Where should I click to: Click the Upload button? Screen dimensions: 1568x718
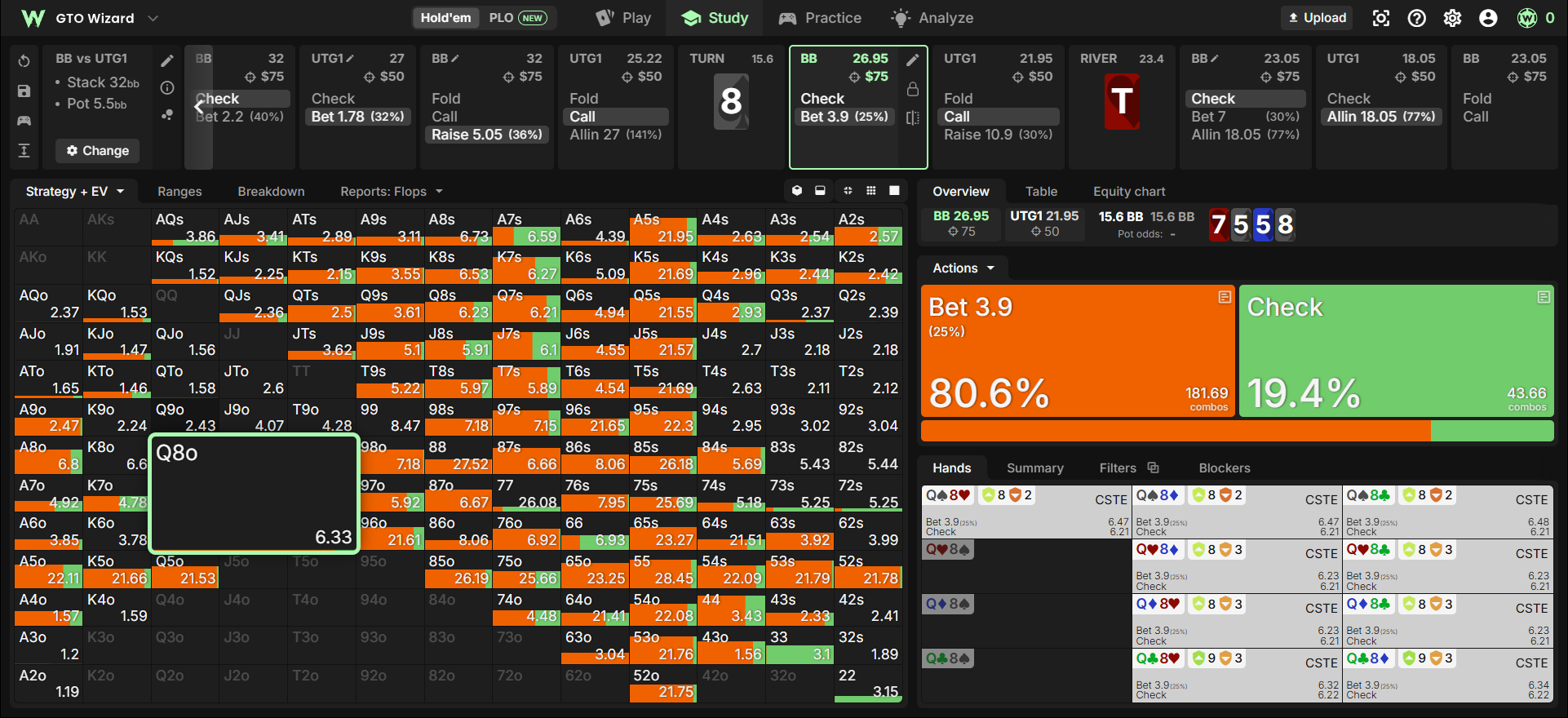click(x=1317, y=18)
